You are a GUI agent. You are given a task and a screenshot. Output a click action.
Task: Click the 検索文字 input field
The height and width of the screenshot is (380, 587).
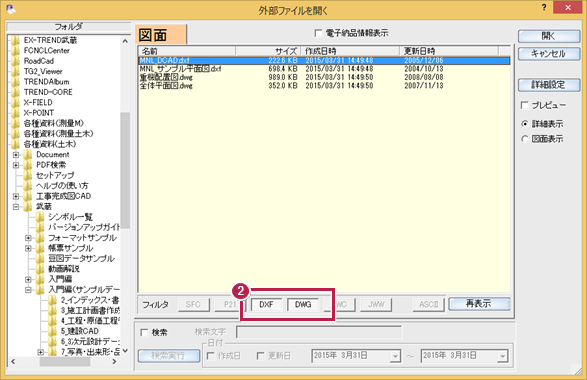coord(319,332)
